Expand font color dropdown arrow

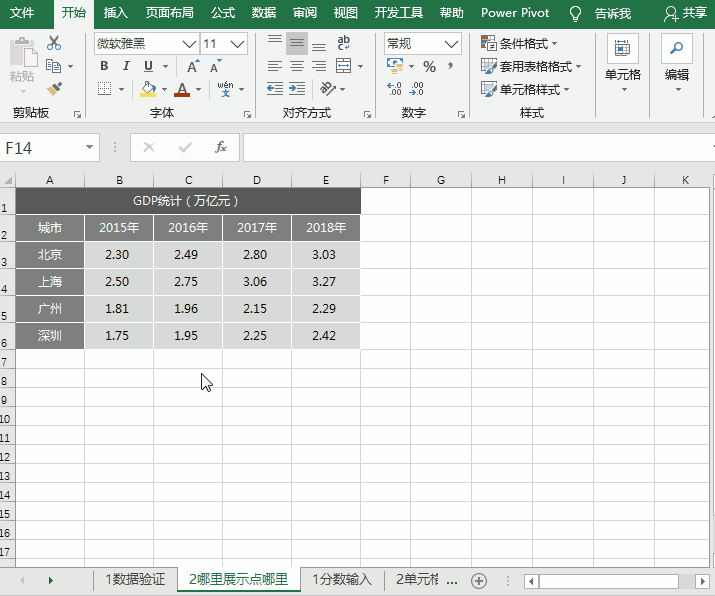pyautogui.click(x=198, y=89)
